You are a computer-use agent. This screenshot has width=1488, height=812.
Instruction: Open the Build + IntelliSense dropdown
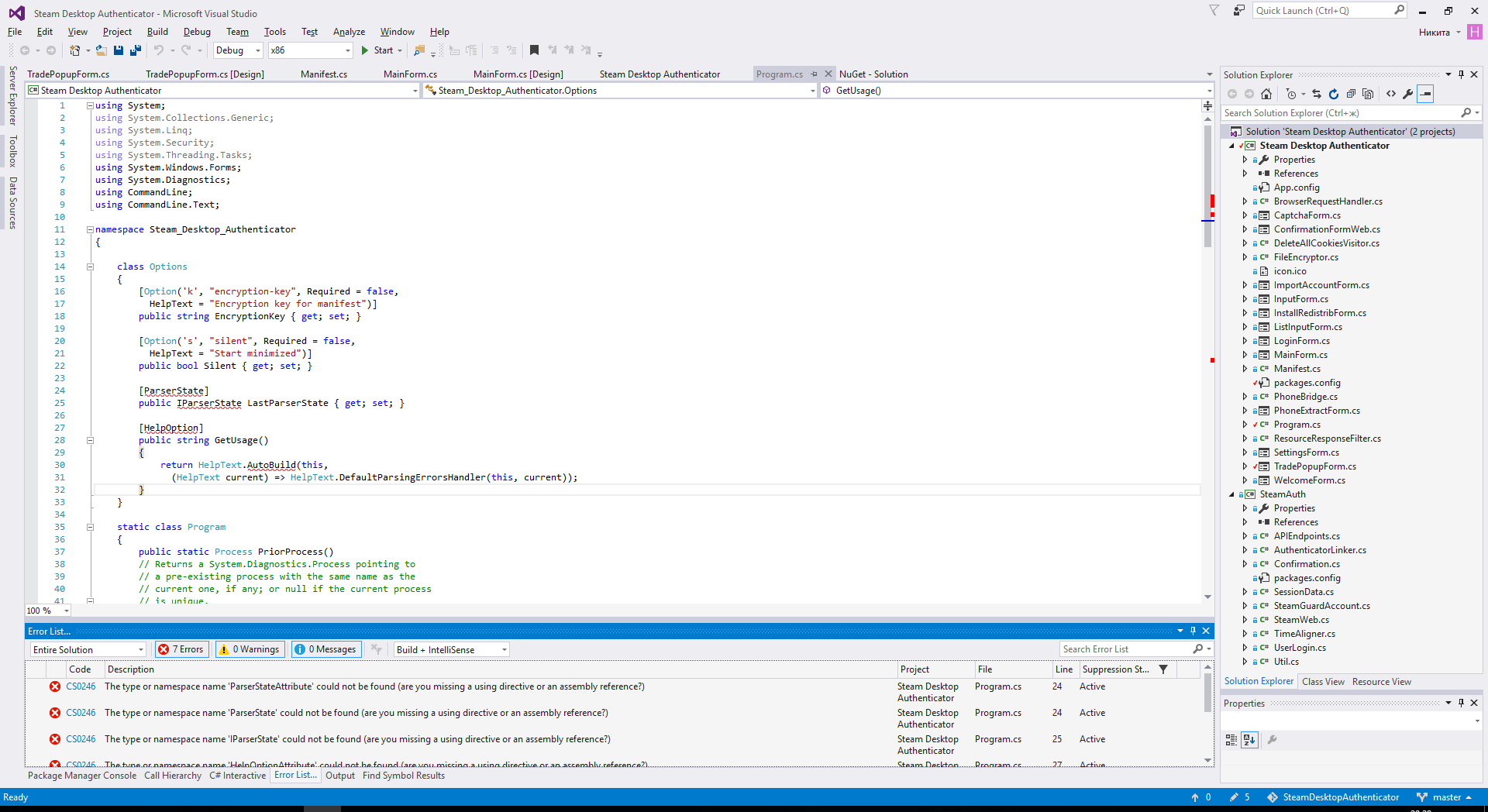tap(449, 649)
